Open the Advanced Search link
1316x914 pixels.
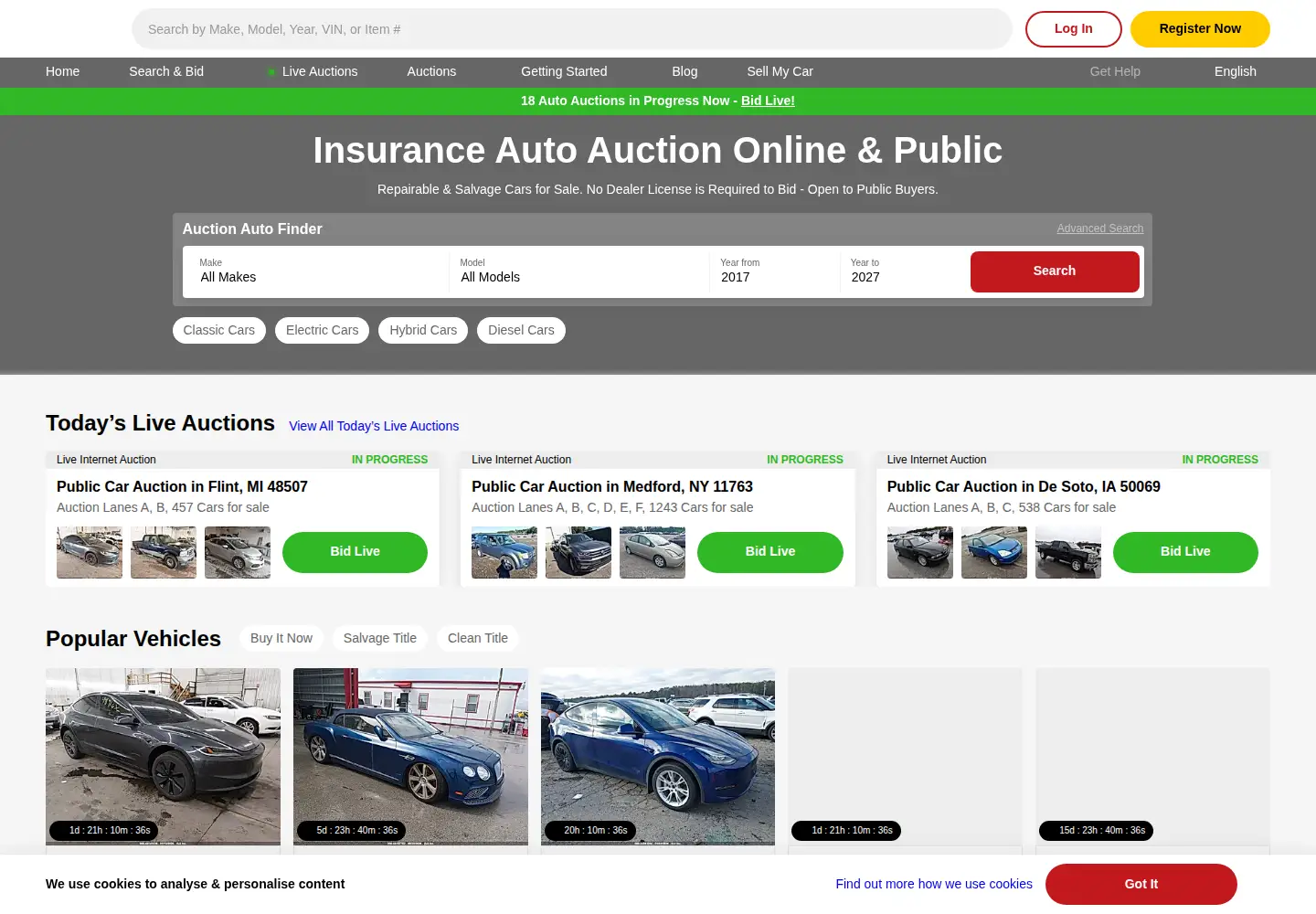pos(1100,228)
